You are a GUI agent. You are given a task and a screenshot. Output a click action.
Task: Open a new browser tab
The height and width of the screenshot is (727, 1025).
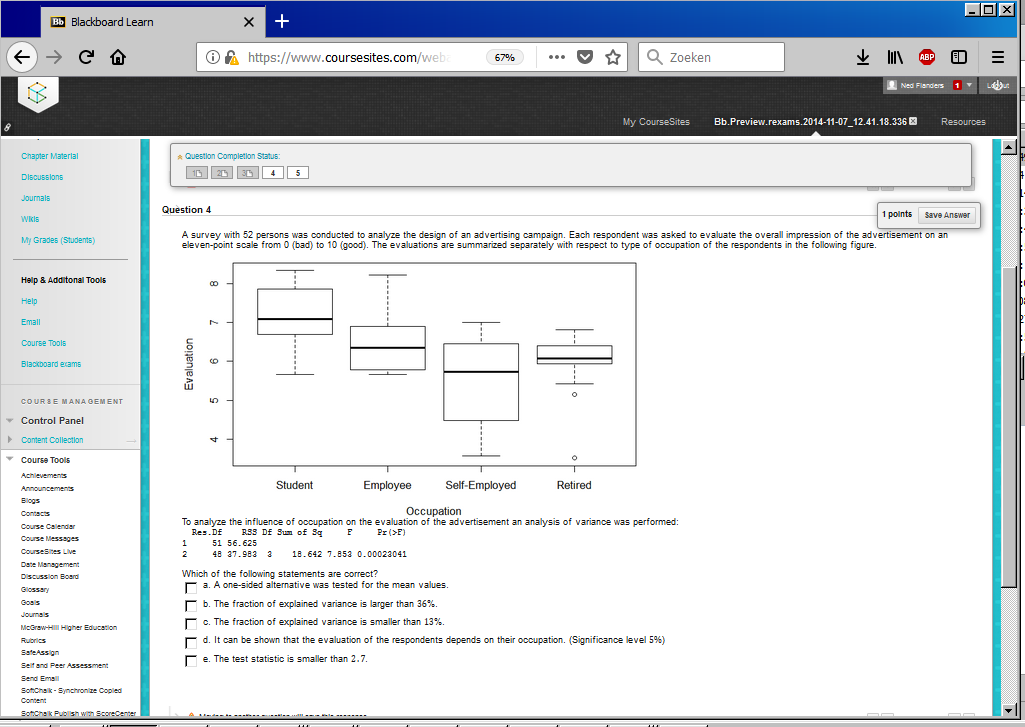[282, 22]
